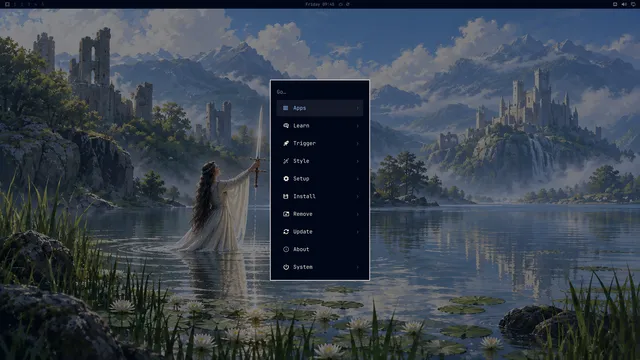Open the Trigger menu label

tap(304, 143)
